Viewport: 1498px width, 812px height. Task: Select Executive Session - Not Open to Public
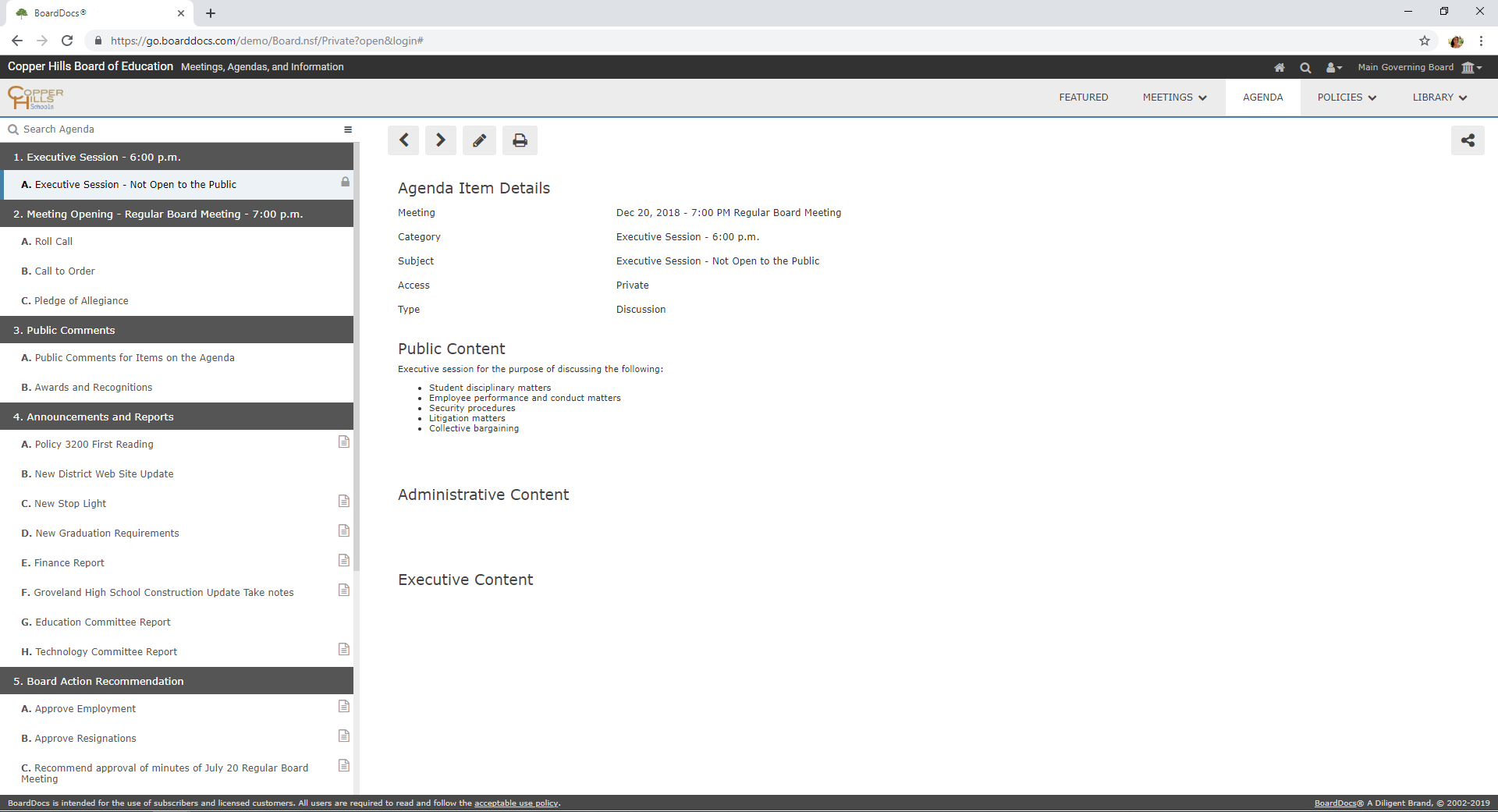[x=176, y=185]
